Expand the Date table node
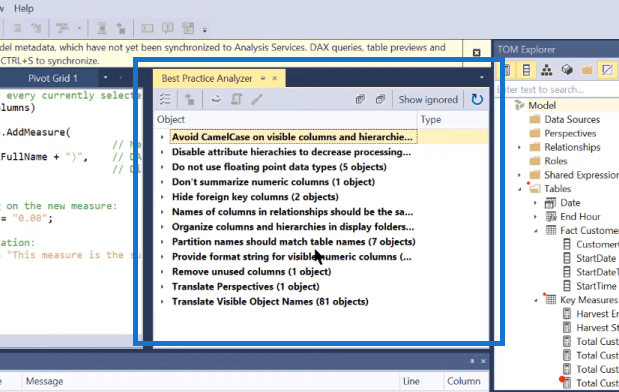The image size is (619, 392). point(535,203)
